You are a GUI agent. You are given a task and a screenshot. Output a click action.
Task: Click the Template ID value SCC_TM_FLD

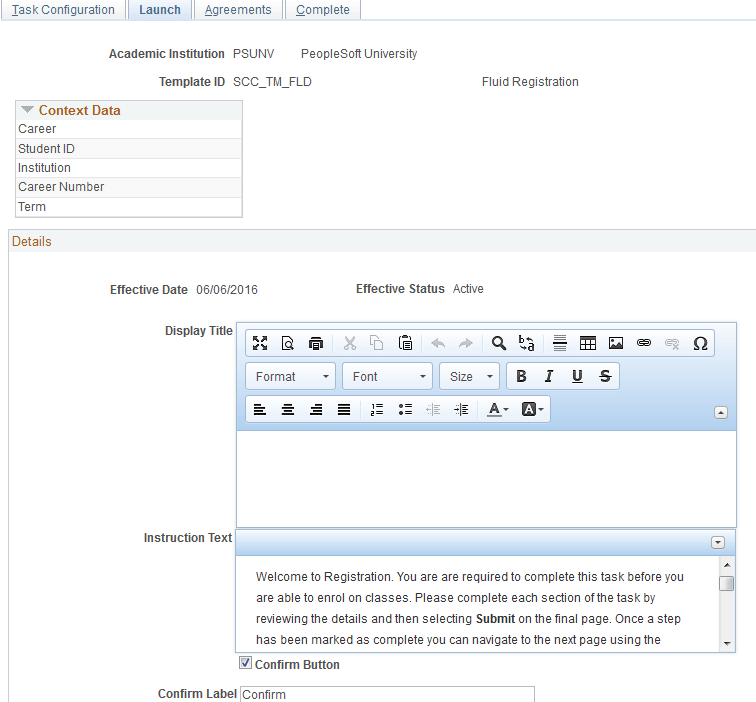[272, 82]
